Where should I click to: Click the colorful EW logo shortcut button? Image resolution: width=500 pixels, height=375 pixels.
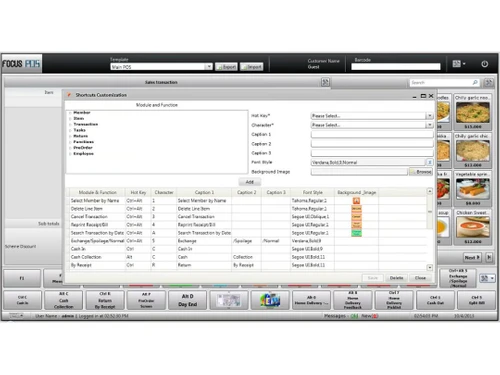click(270, 300)
